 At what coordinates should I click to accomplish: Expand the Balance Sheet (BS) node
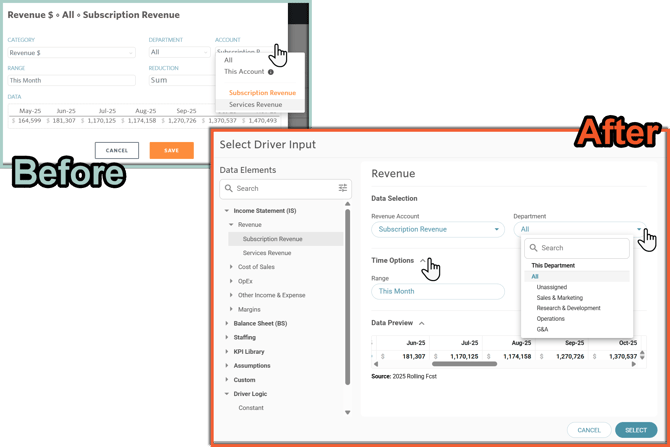point(227,324)
